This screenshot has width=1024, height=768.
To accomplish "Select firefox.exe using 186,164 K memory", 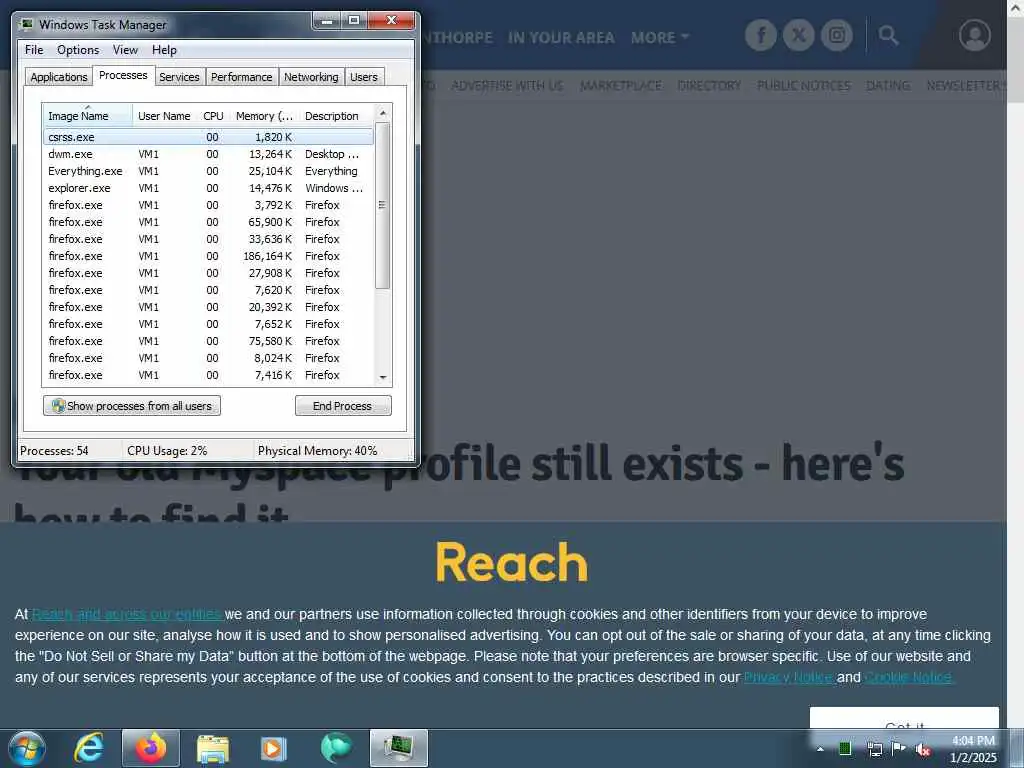I will click(x=208, y=256).
